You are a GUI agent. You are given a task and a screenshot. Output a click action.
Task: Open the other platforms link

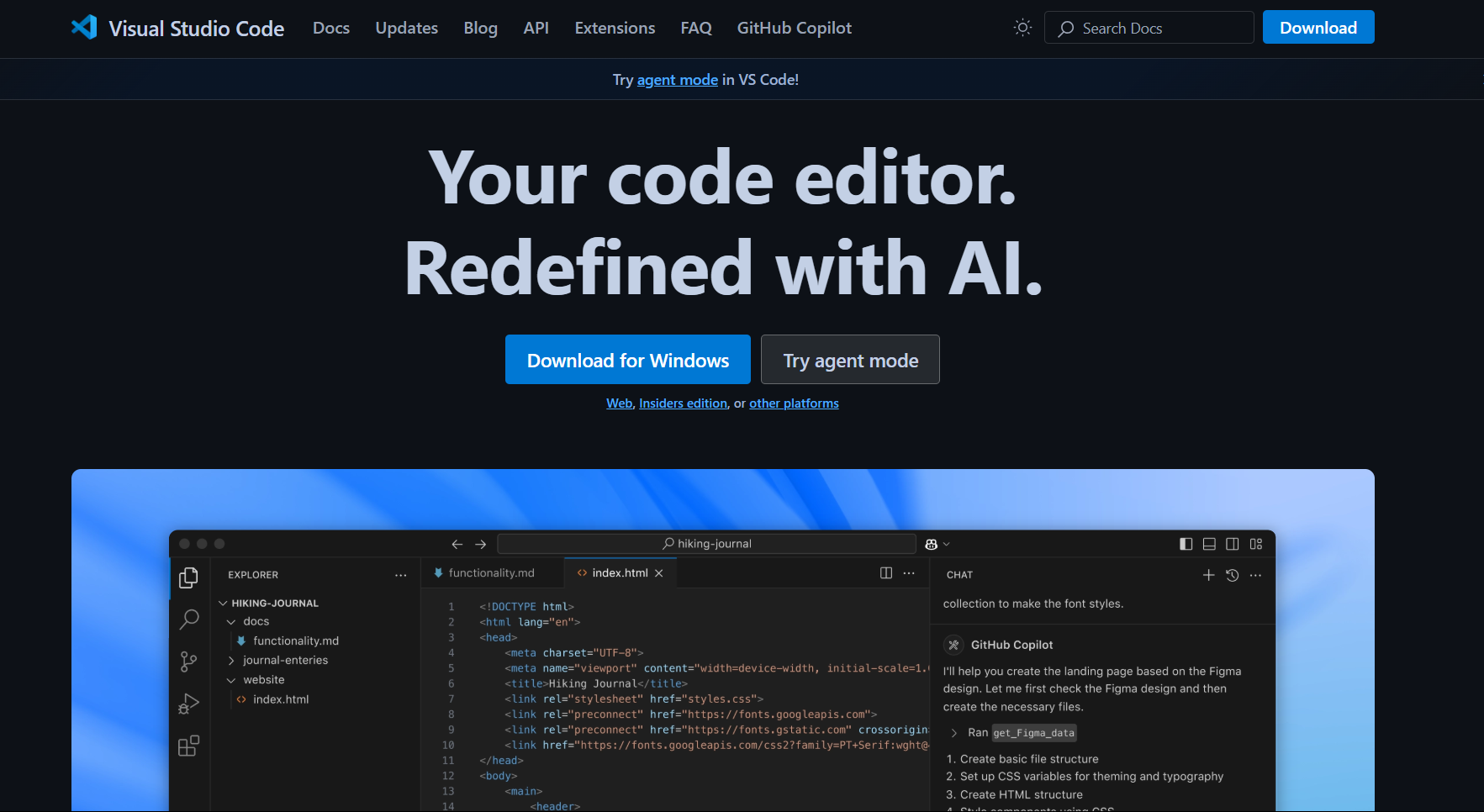(x=793, y=403)
